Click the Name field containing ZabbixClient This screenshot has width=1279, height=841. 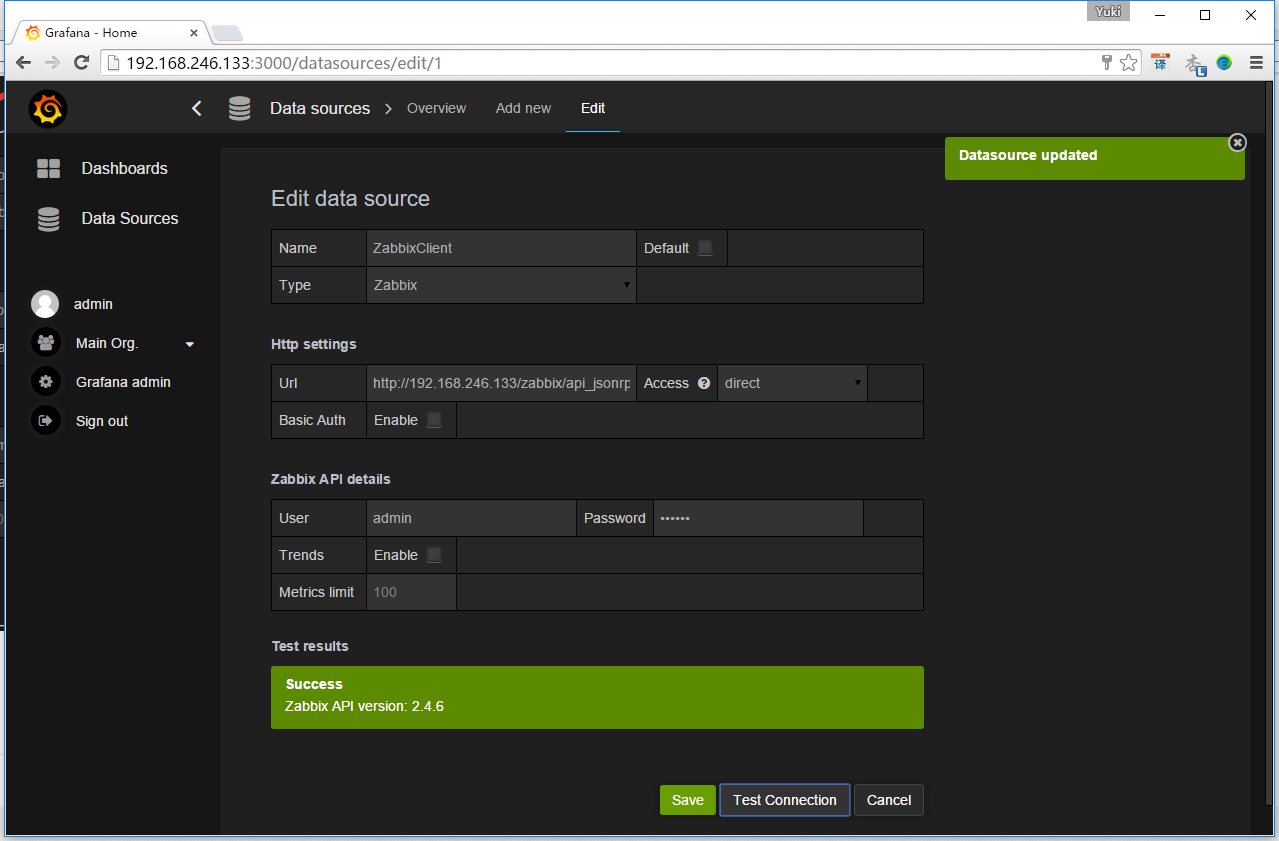tap(502, 248)
